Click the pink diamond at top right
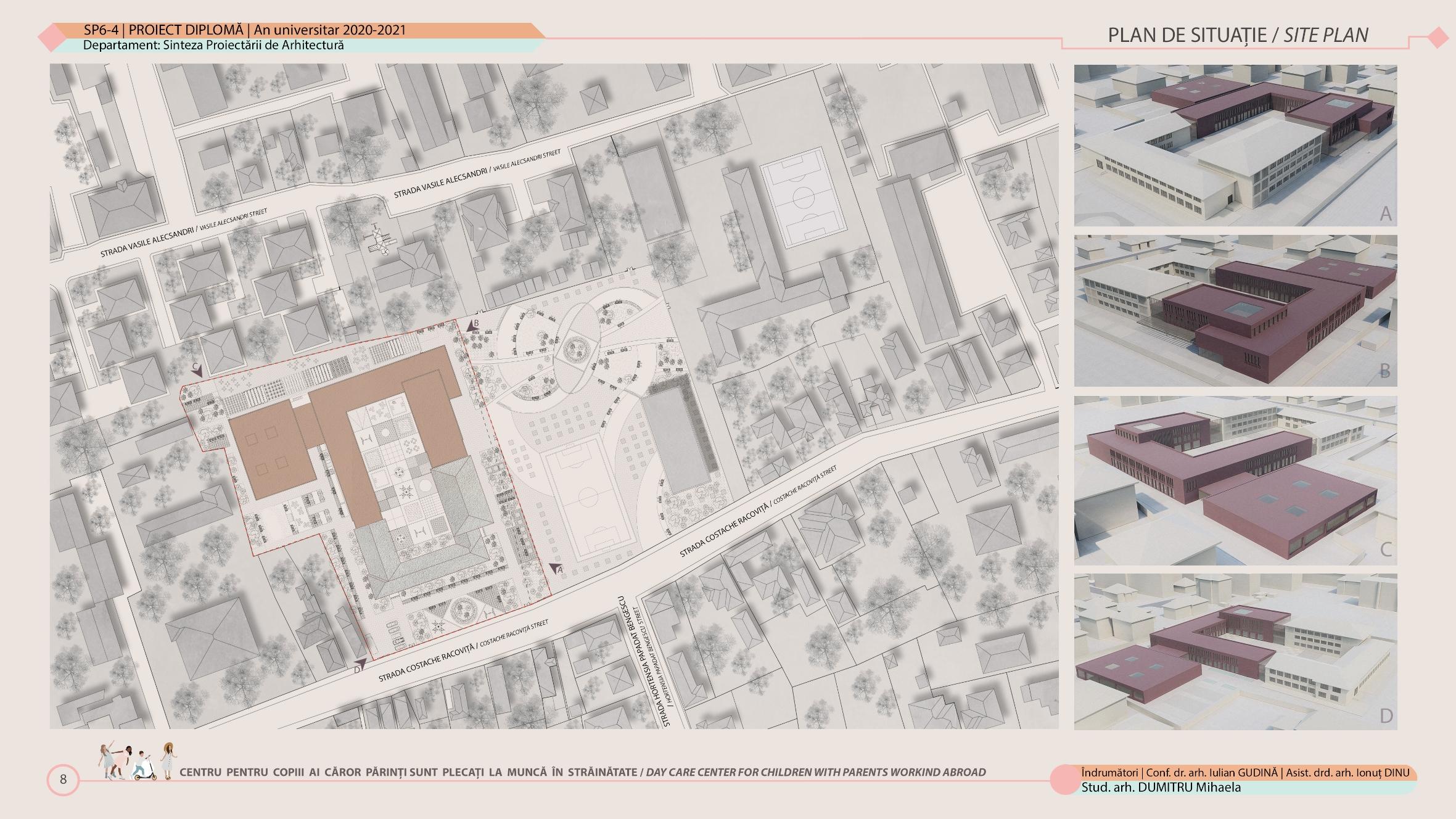The width and height of the screenshot is (1456, 819). pos(1437,38)
